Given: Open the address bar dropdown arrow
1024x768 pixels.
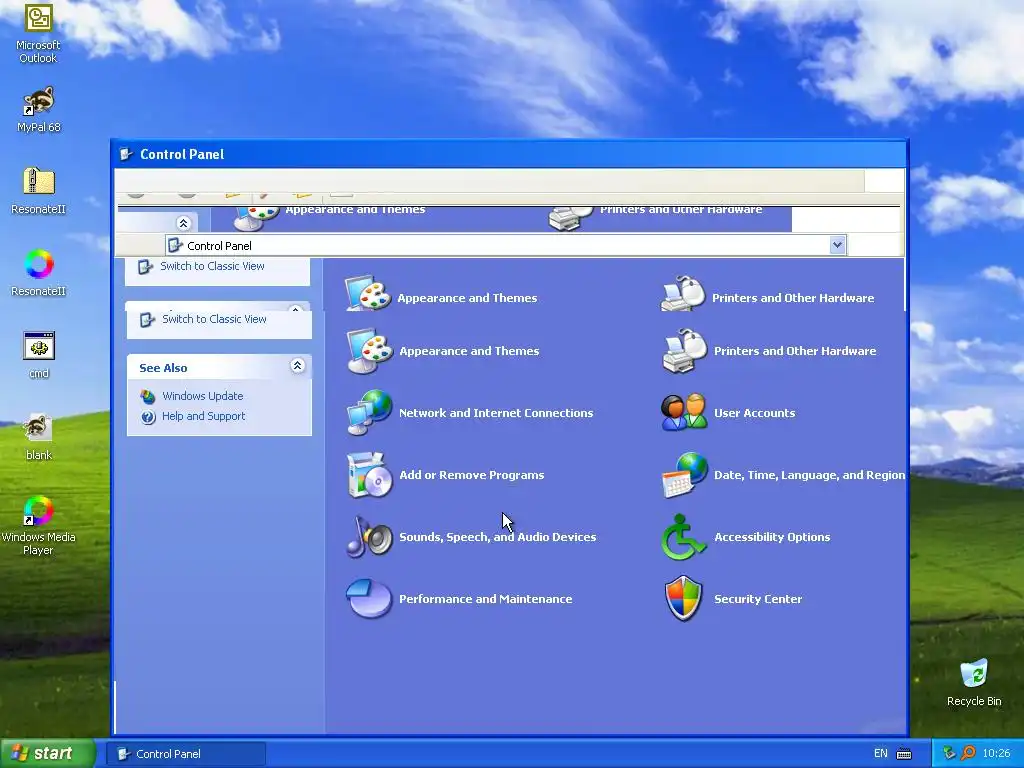Looking at the screenshot, I should coord(837,246).
